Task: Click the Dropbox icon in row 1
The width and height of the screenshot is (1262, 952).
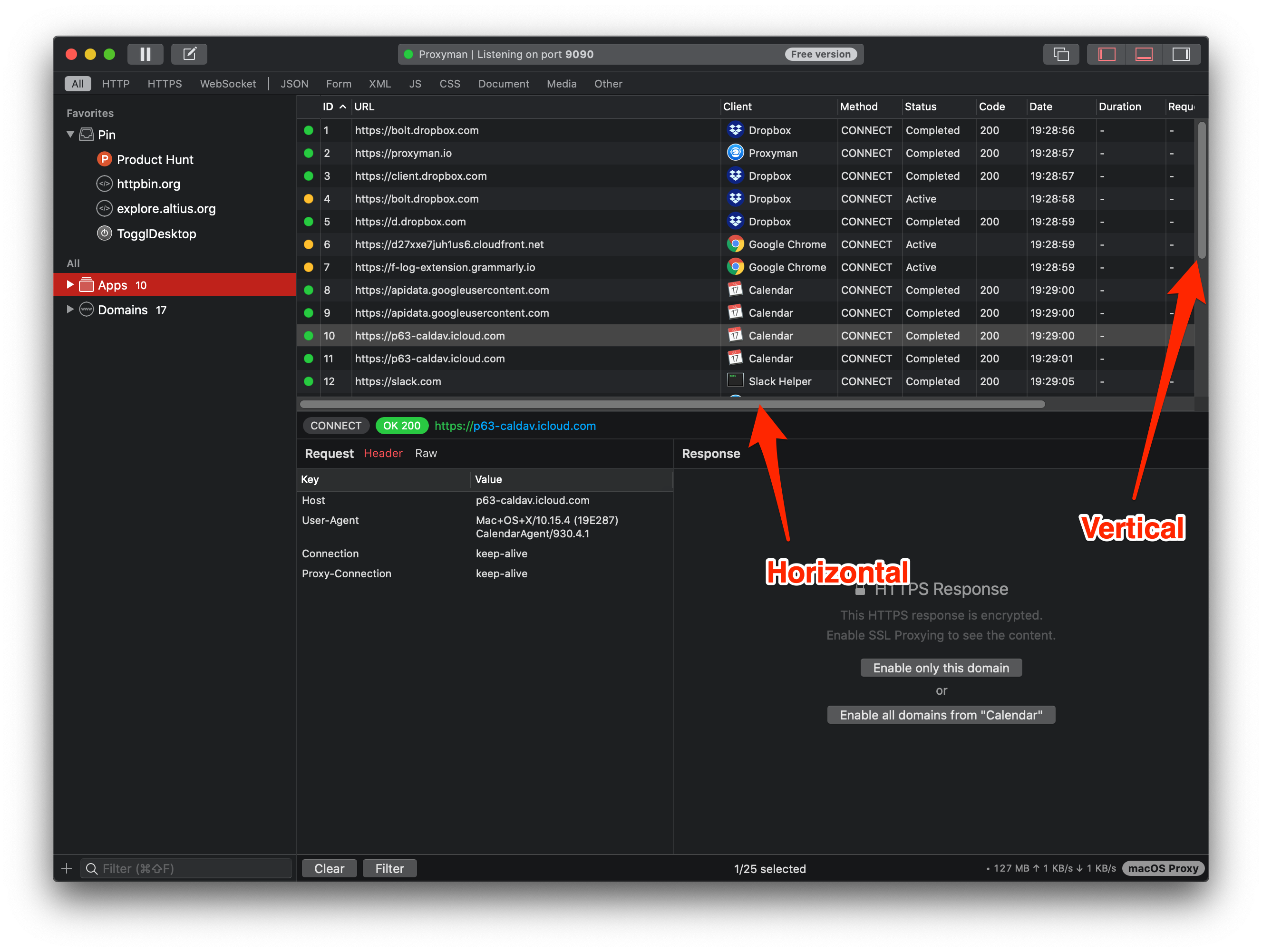Action: (735, 130)
